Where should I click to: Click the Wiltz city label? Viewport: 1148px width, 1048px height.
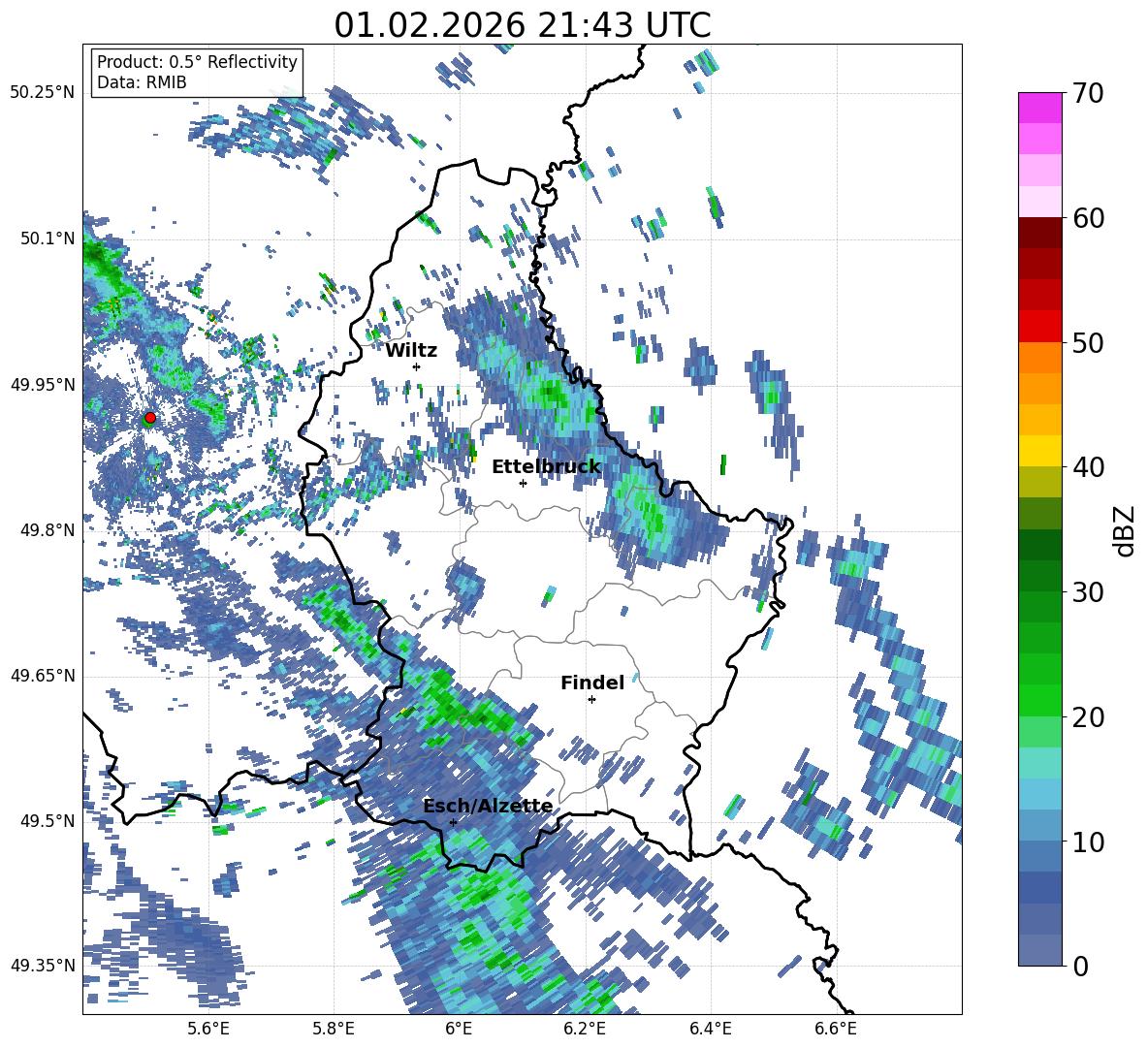point(411,351)
